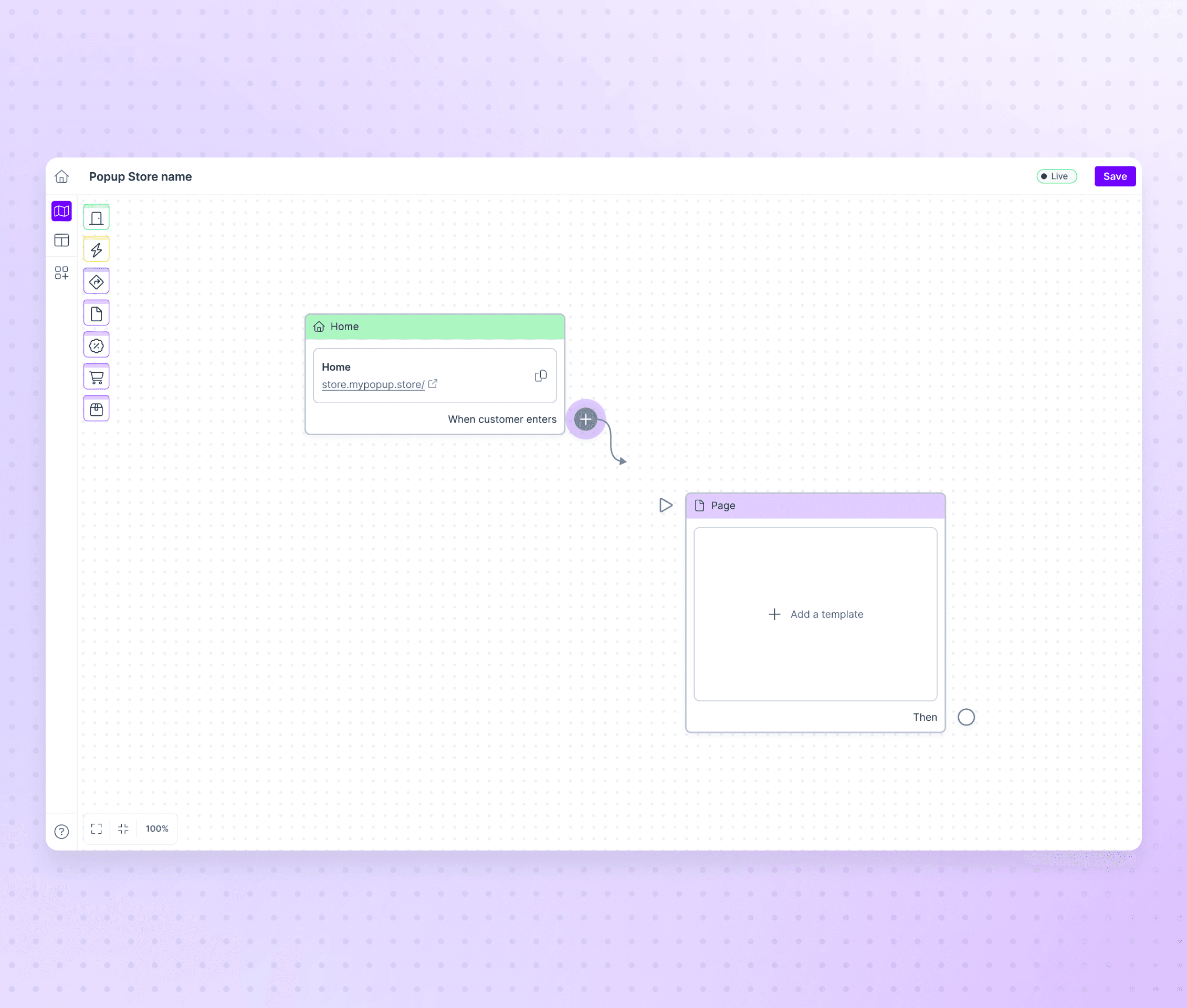Click the Then output circle connector
Viewport: 1187px width, 1008px height.
point(966,717)
